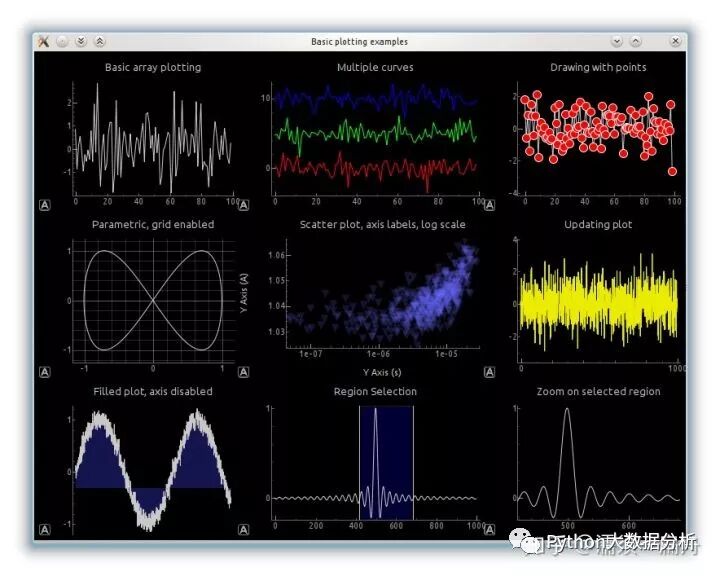This screenshot has width=720, height=576.
Task: Click the blue shaded selection region
Action: click(386, 463)
